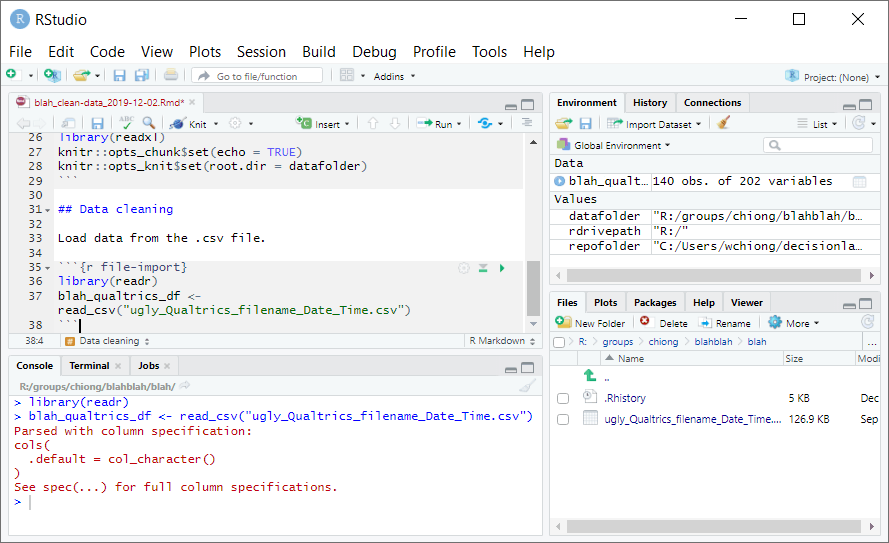
Task: Click New Folder button
Action: 590,323
